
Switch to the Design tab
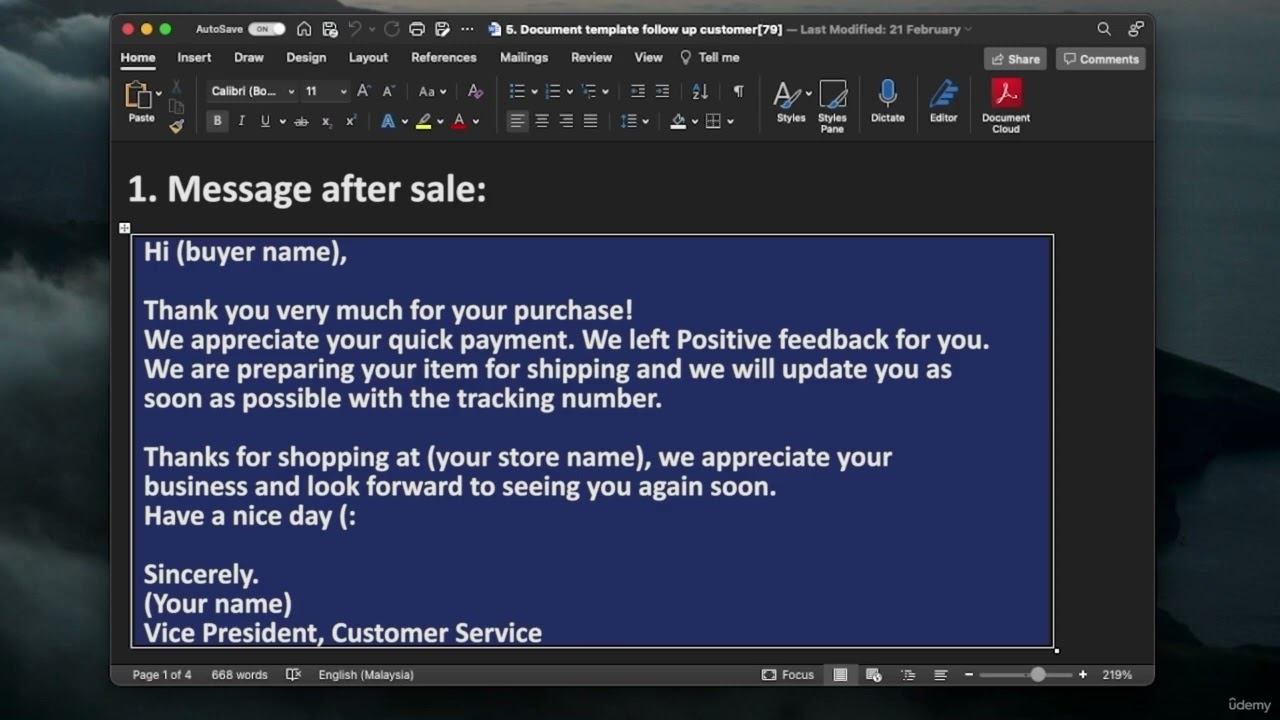pyautogui.click(x=306, y=58)
